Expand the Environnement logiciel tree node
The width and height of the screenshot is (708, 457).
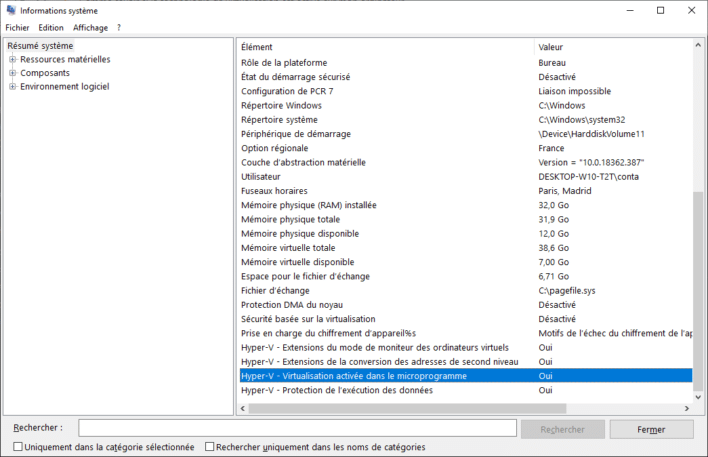pos(12,87)
